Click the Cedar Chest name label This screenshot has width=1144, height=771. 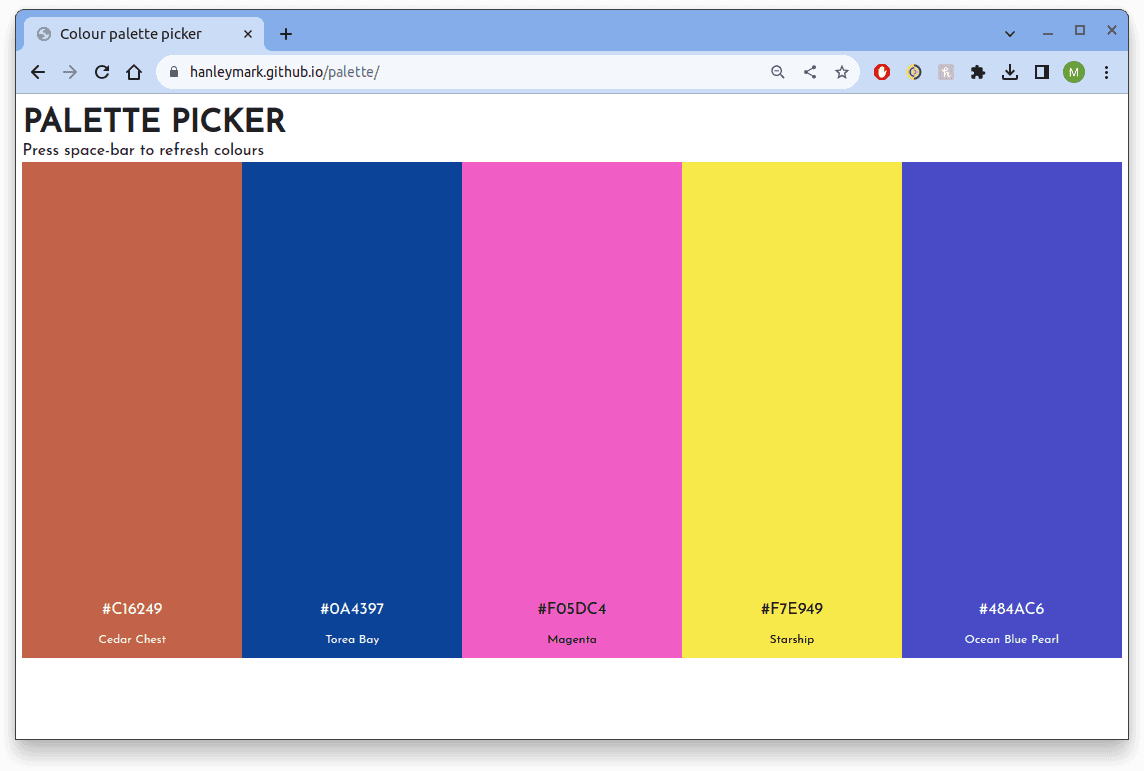click(132, 639)
